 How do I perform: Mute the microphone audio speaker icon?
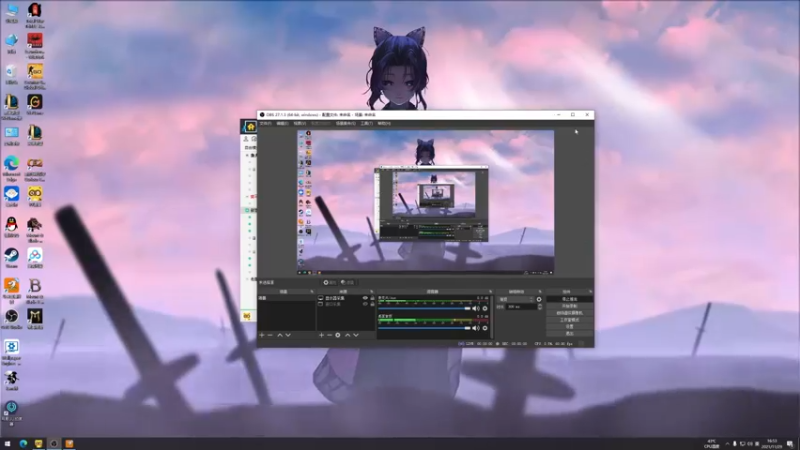pyautogui.click(x=476, y=309)
